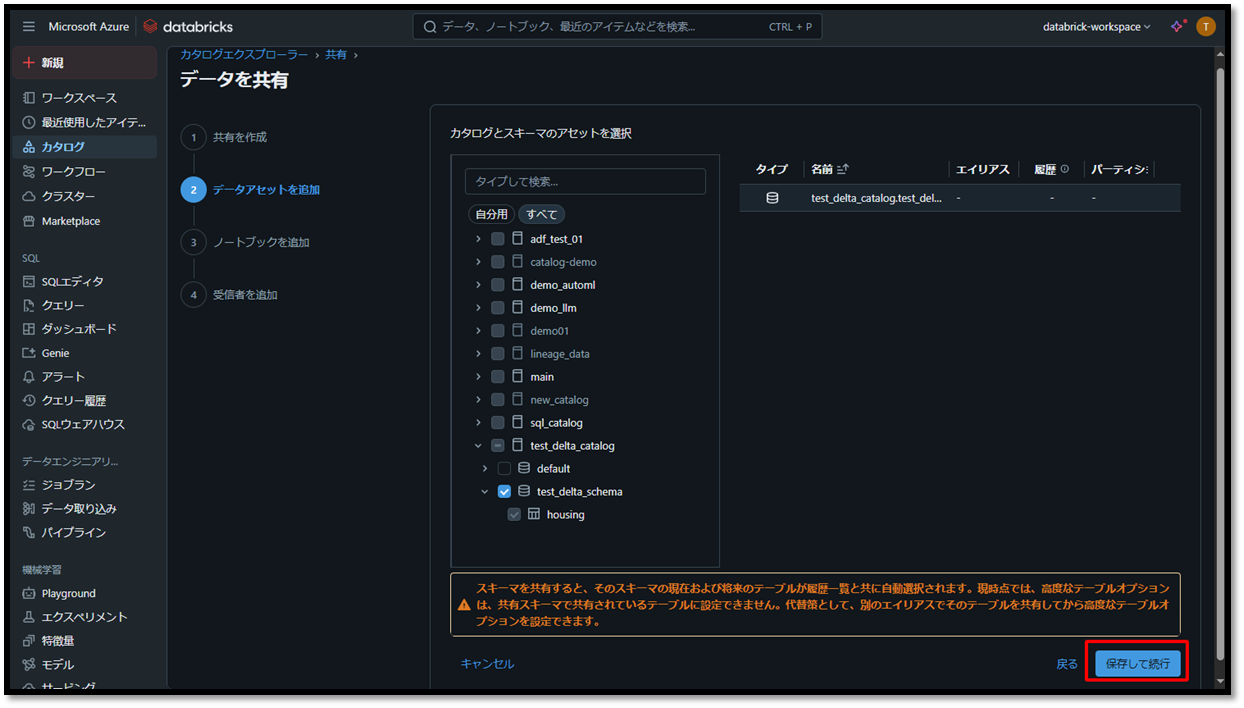Check the adf_test_01 catalog checkbox
This screenshot has height=708, width=1244.
(498, 239)
